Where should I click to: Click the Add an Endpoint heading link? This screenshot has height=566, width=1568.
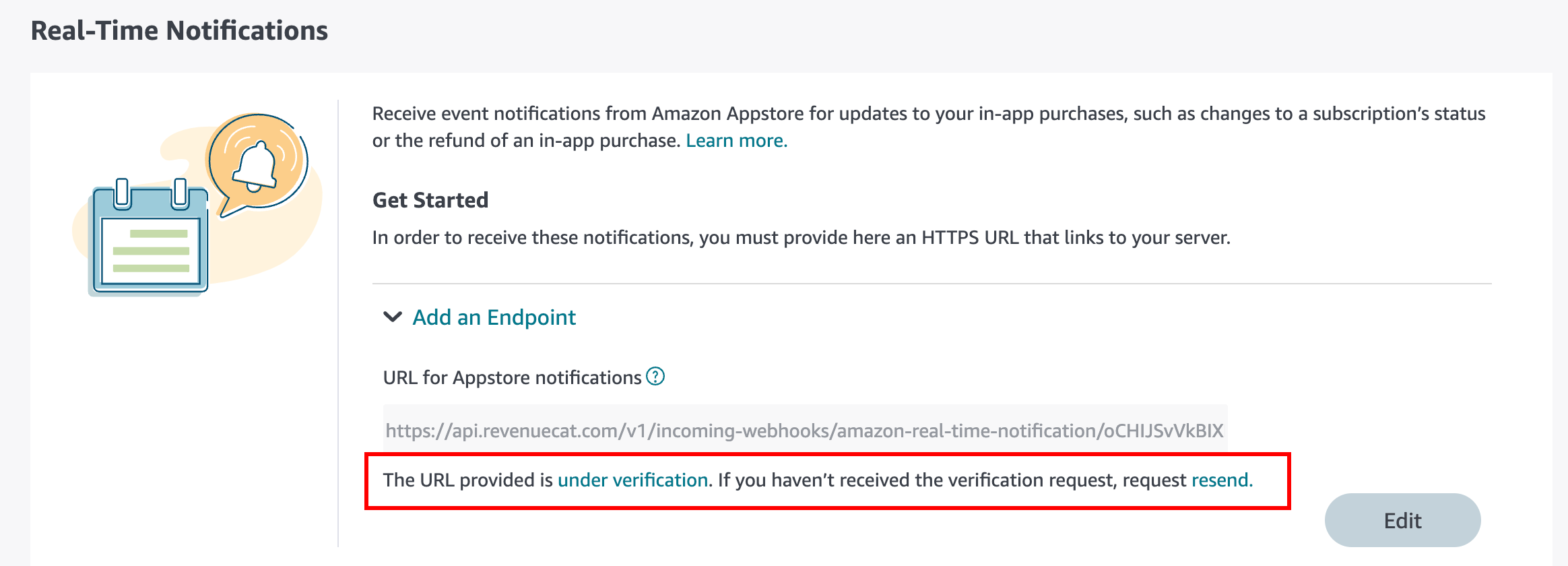click(494, 317)
